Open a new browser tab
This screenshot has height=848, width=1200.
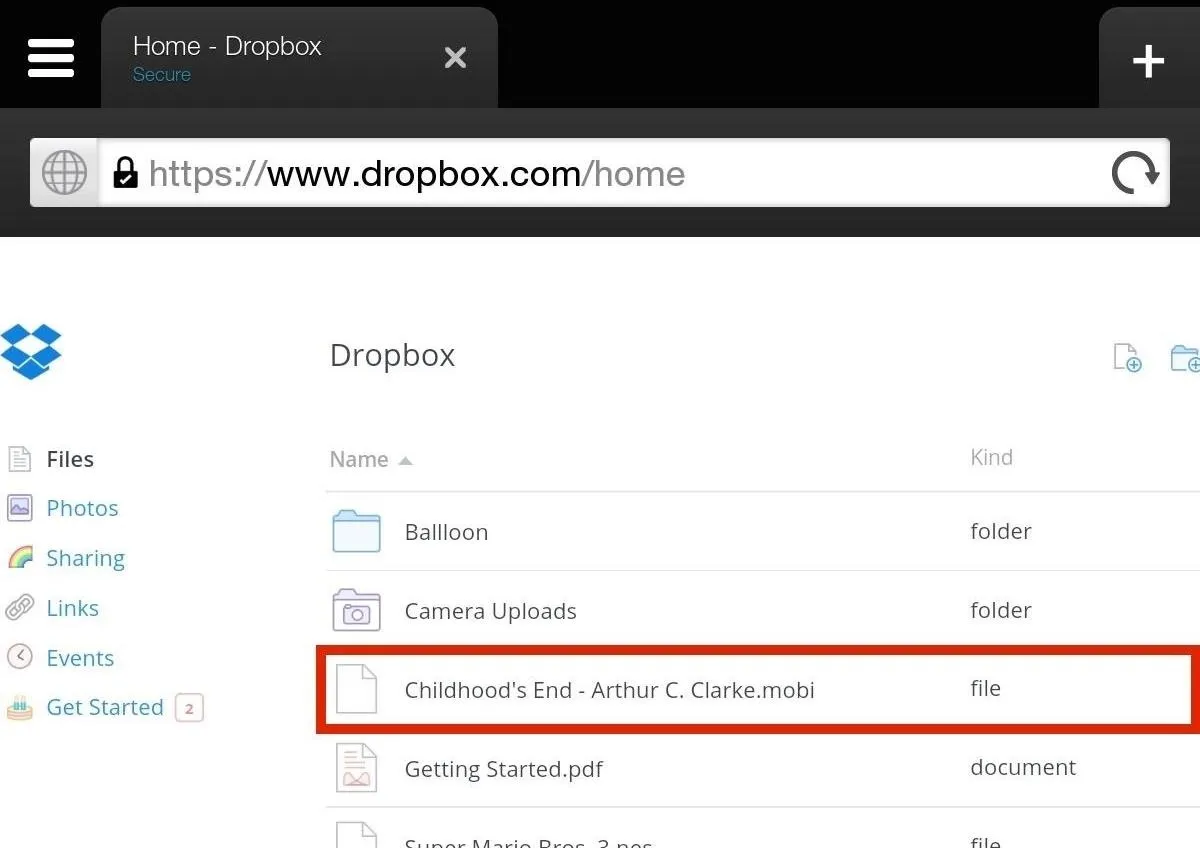1148,61
